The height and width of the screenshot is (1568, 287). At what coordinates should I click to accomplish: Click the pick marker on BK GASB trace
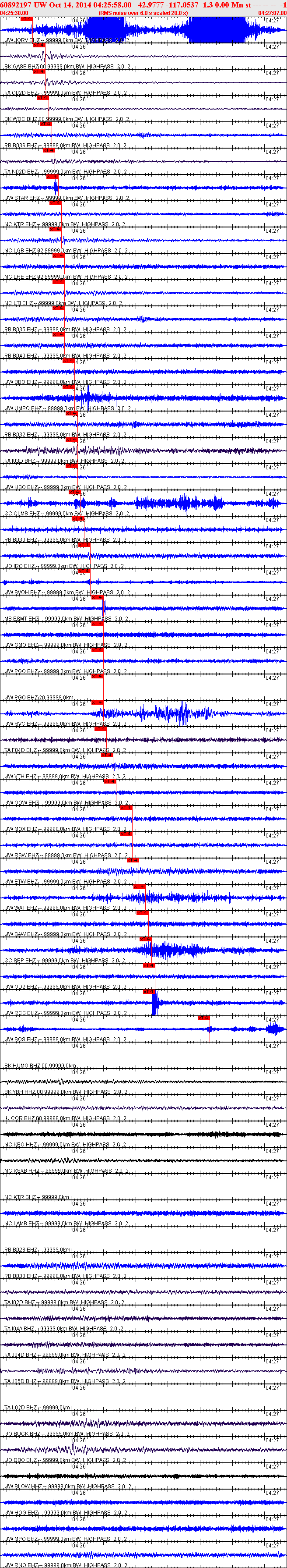pos(38,45)
